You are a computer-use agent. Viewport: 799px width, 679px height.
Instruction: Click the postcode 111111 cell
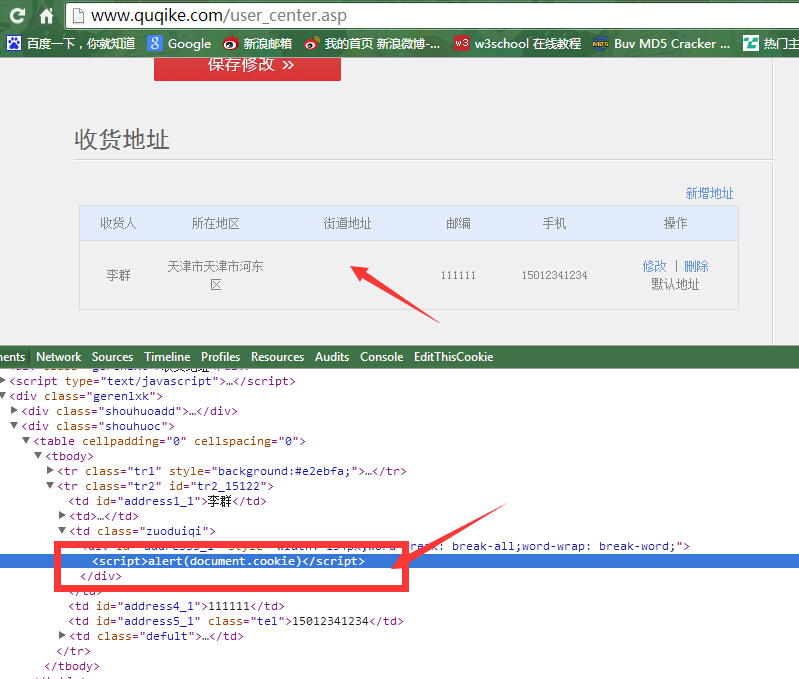[458, 275]
